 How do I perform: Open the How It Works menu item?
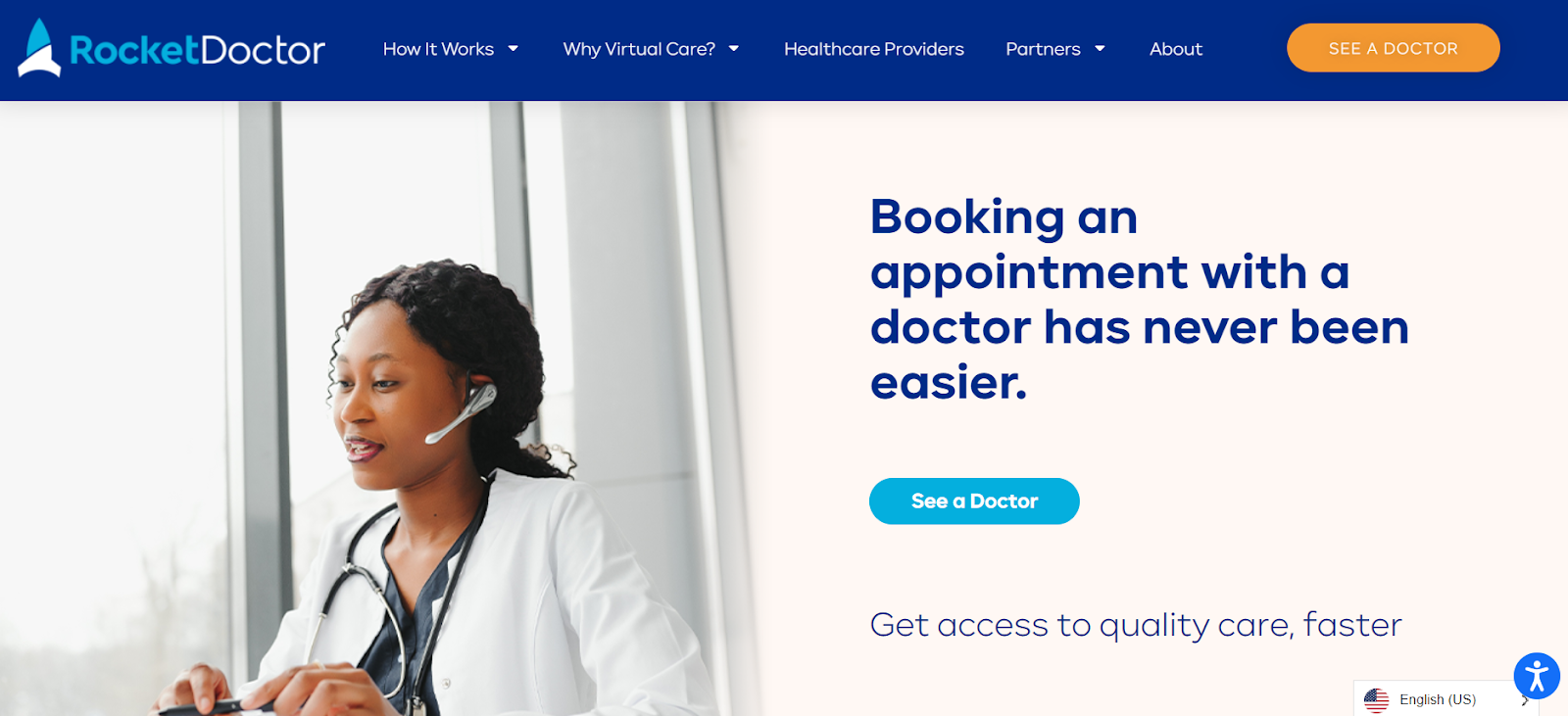pyautogui.click(x=438, y=49)
